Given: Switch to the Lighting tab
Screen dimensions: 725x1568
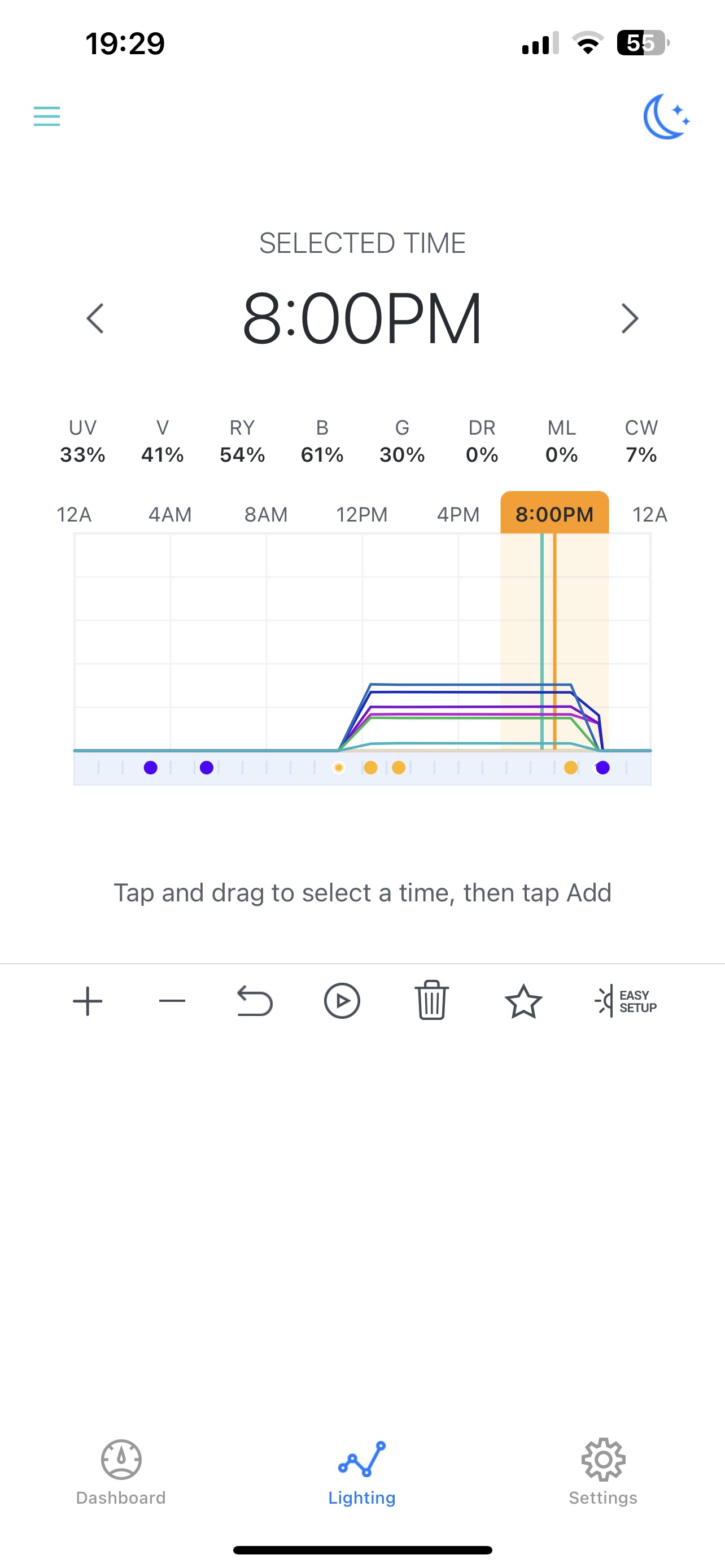Looking at the screenshot, I should click(x=362, y=1470).
